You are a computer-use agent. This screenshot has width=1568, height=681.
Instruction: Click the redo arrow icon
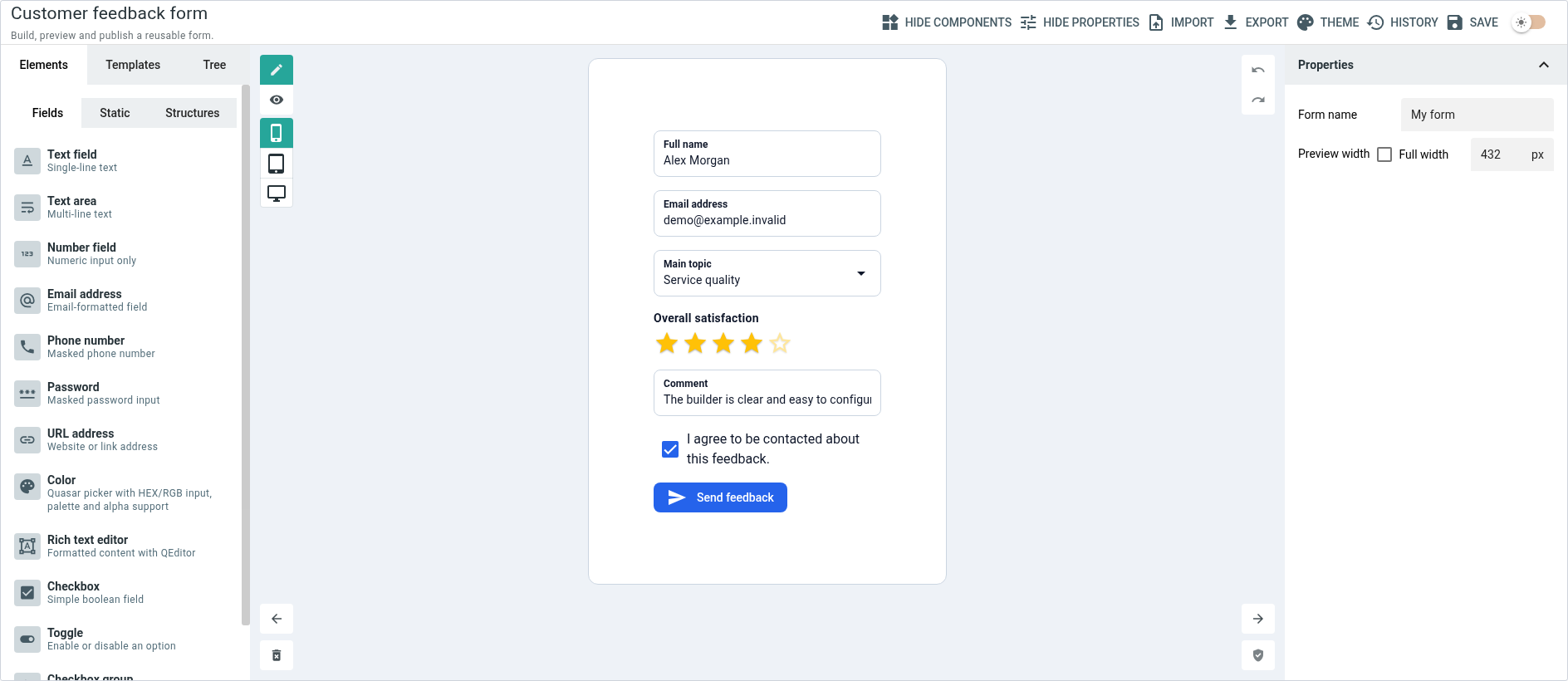click(x=1258, y=100)
